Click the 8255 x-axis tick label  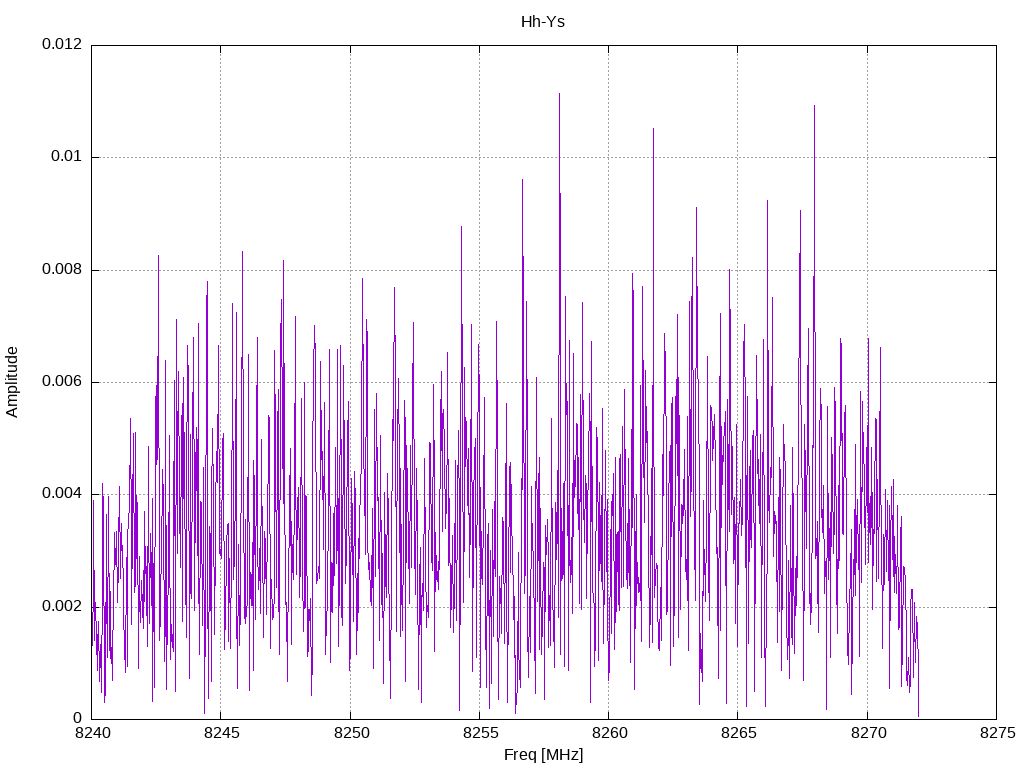coord(480,733)
